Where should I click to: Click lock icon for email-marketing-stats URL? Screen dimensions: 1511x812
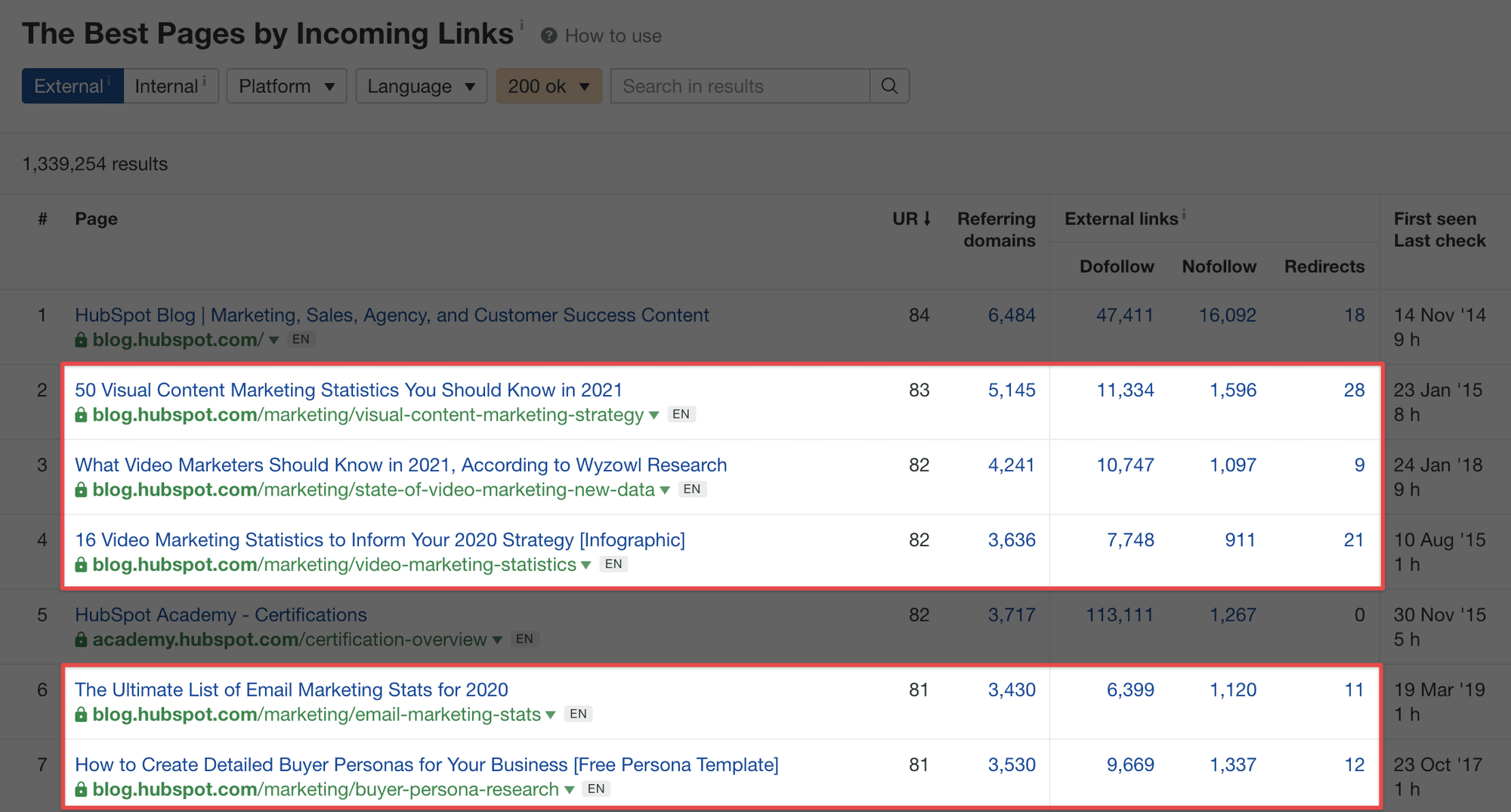[81, 715]
